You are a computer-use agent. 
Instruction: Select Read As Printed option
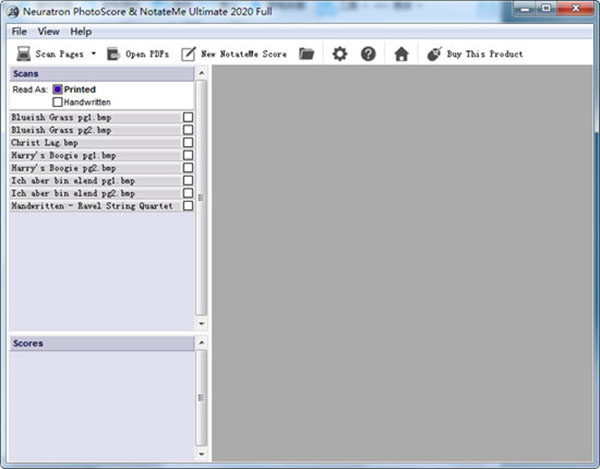pyautogui.click(x=57, y=90)
